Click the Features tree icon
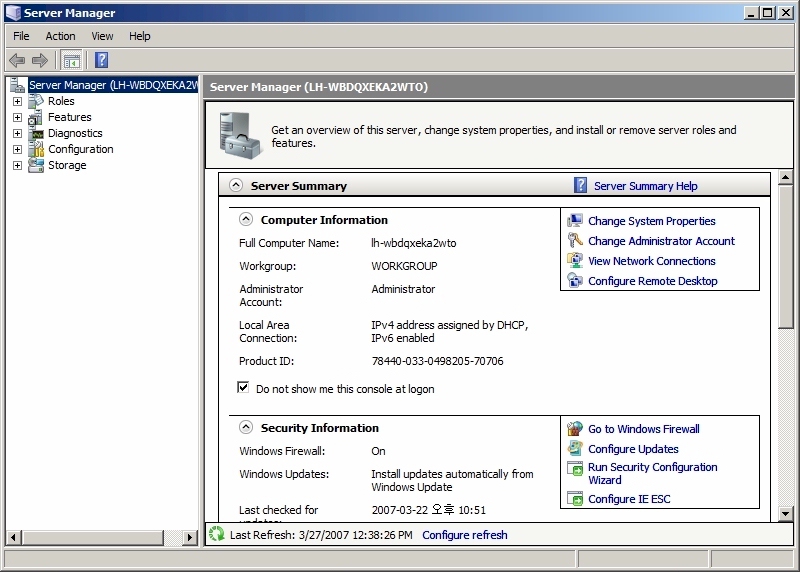Image resolution: width=800 pixels, height=572 pixels. tap(36, 117)
